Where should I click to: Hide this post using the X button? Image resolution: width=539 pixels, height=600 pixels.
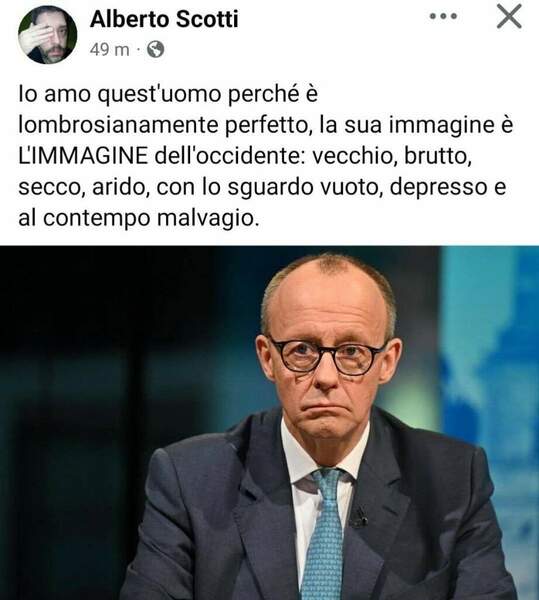(x=509, y=16)
